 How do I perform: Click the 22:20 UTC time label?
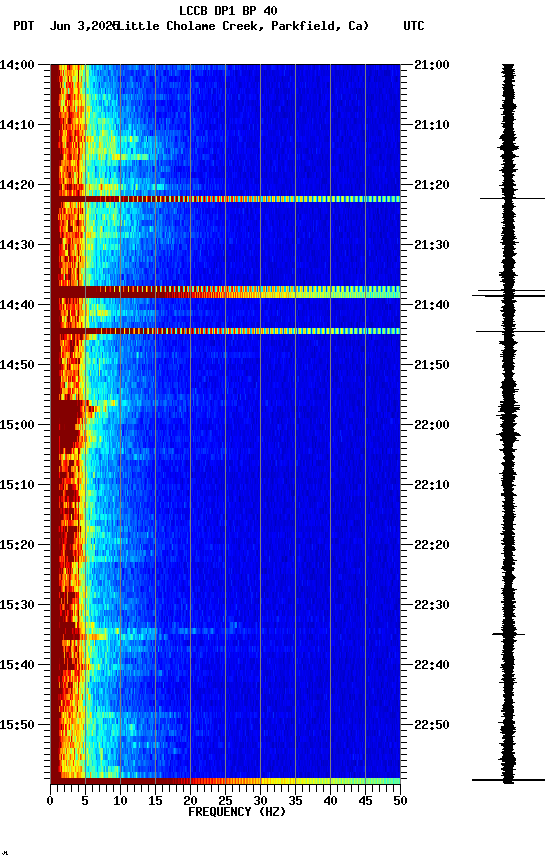(x=432, y=545)
